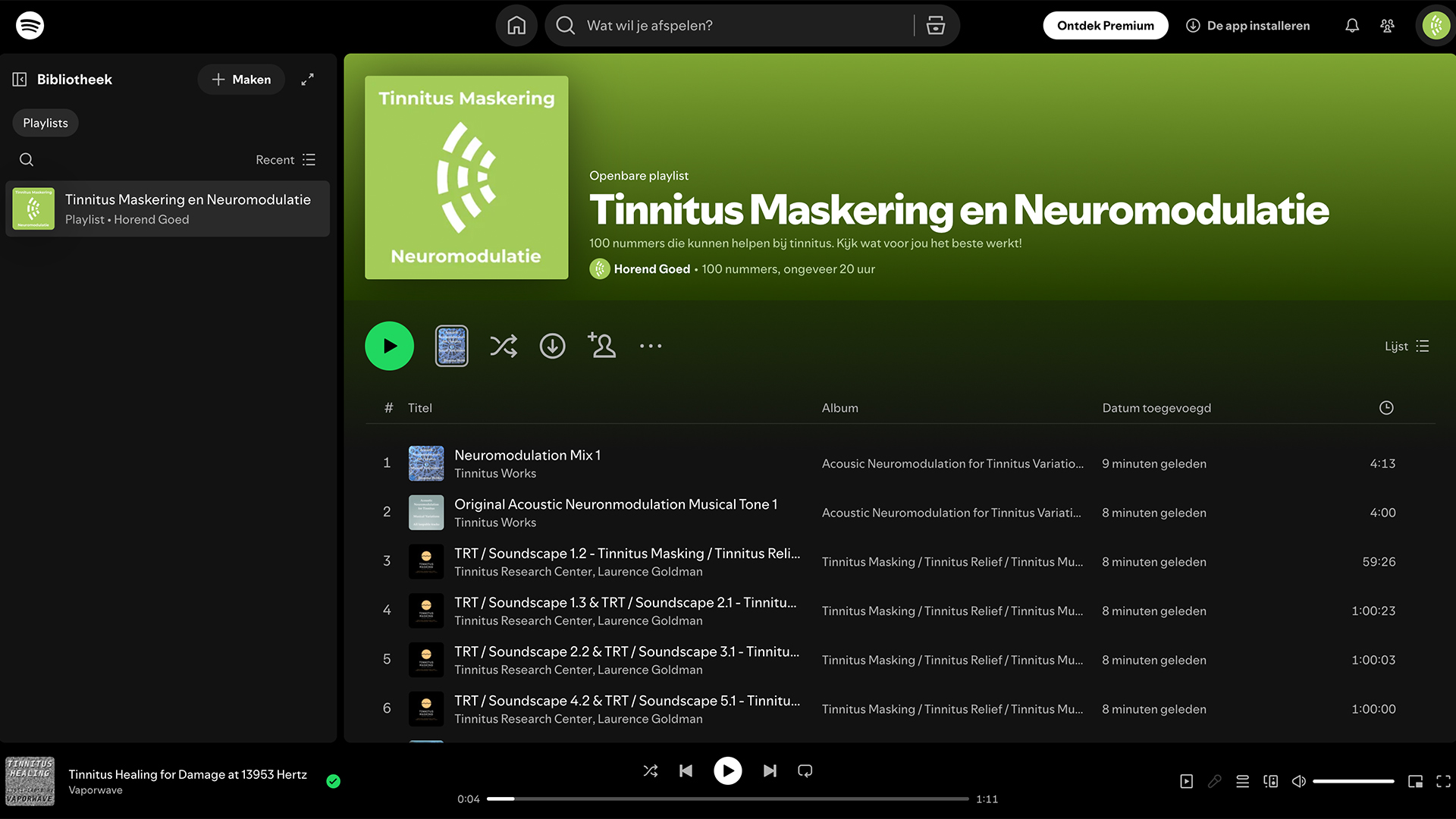The image size is (1456, 819).
Task: Open more options for the playlist
Action: [x=651, y=346]
